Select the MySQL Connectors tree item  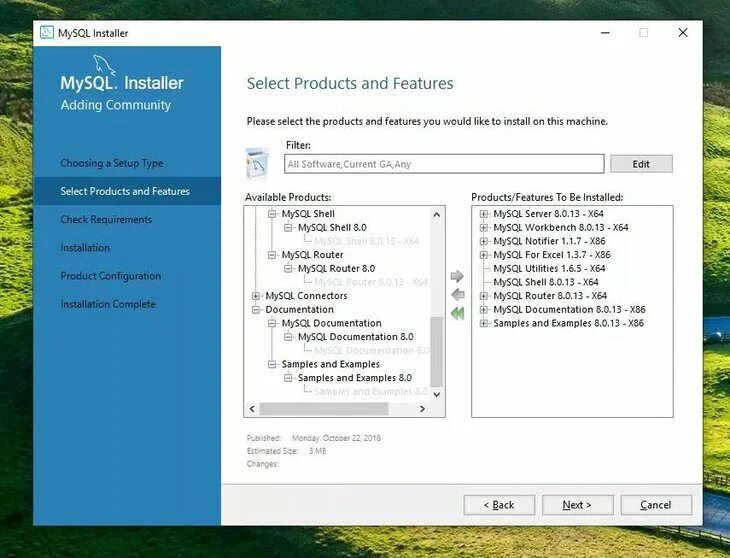pos(306,296)
